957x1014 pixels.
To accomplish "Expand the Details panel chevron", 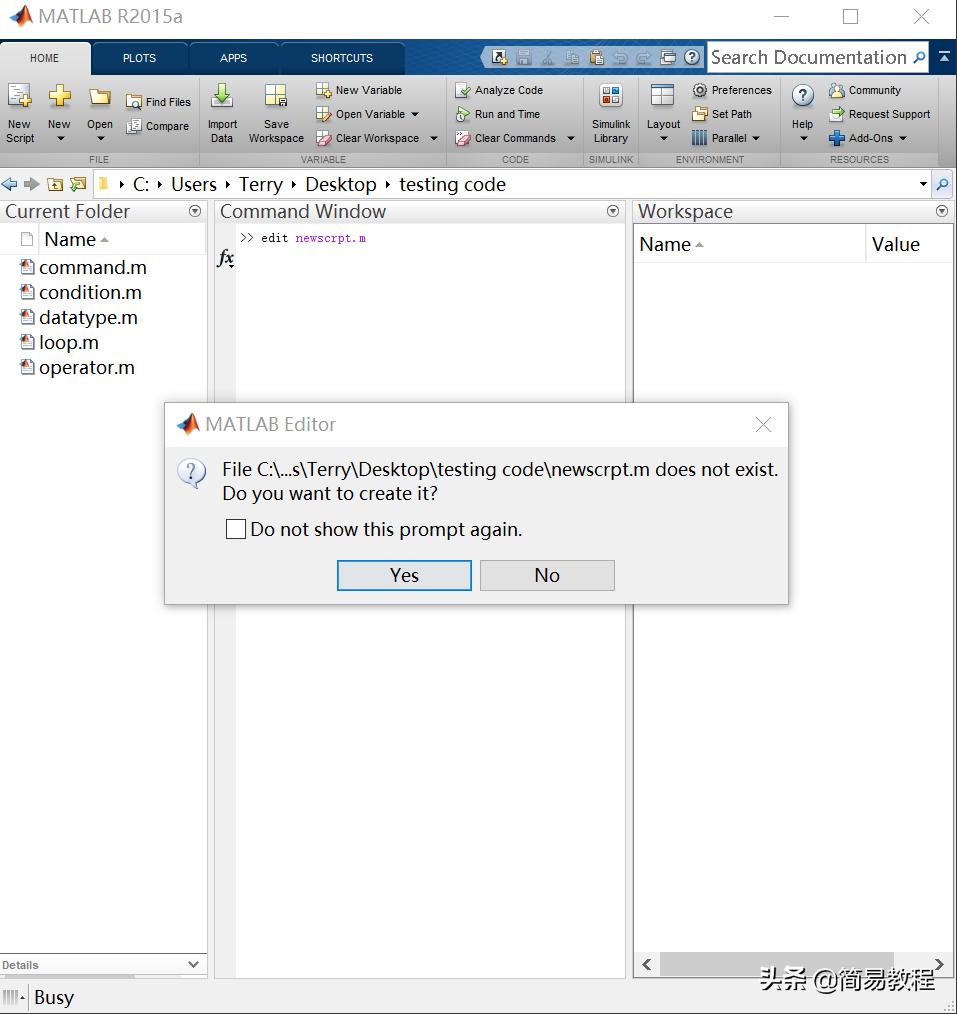I will pos(193,964).
